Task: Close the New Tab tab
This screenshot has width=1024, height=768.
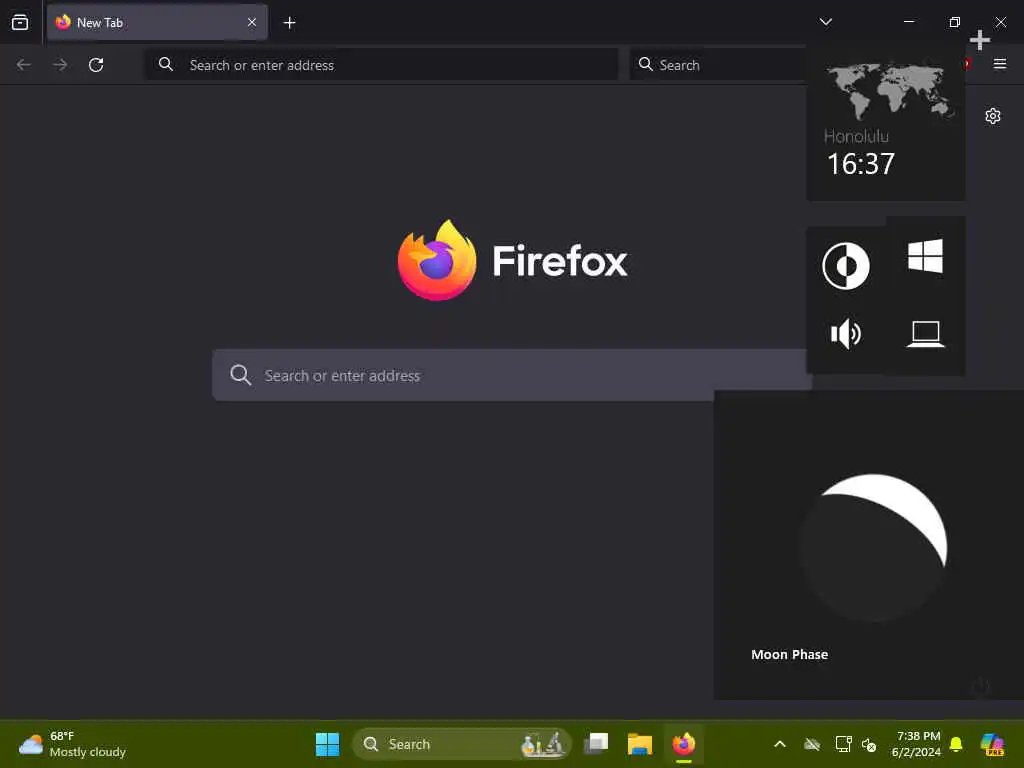Action: pos(251,22)
